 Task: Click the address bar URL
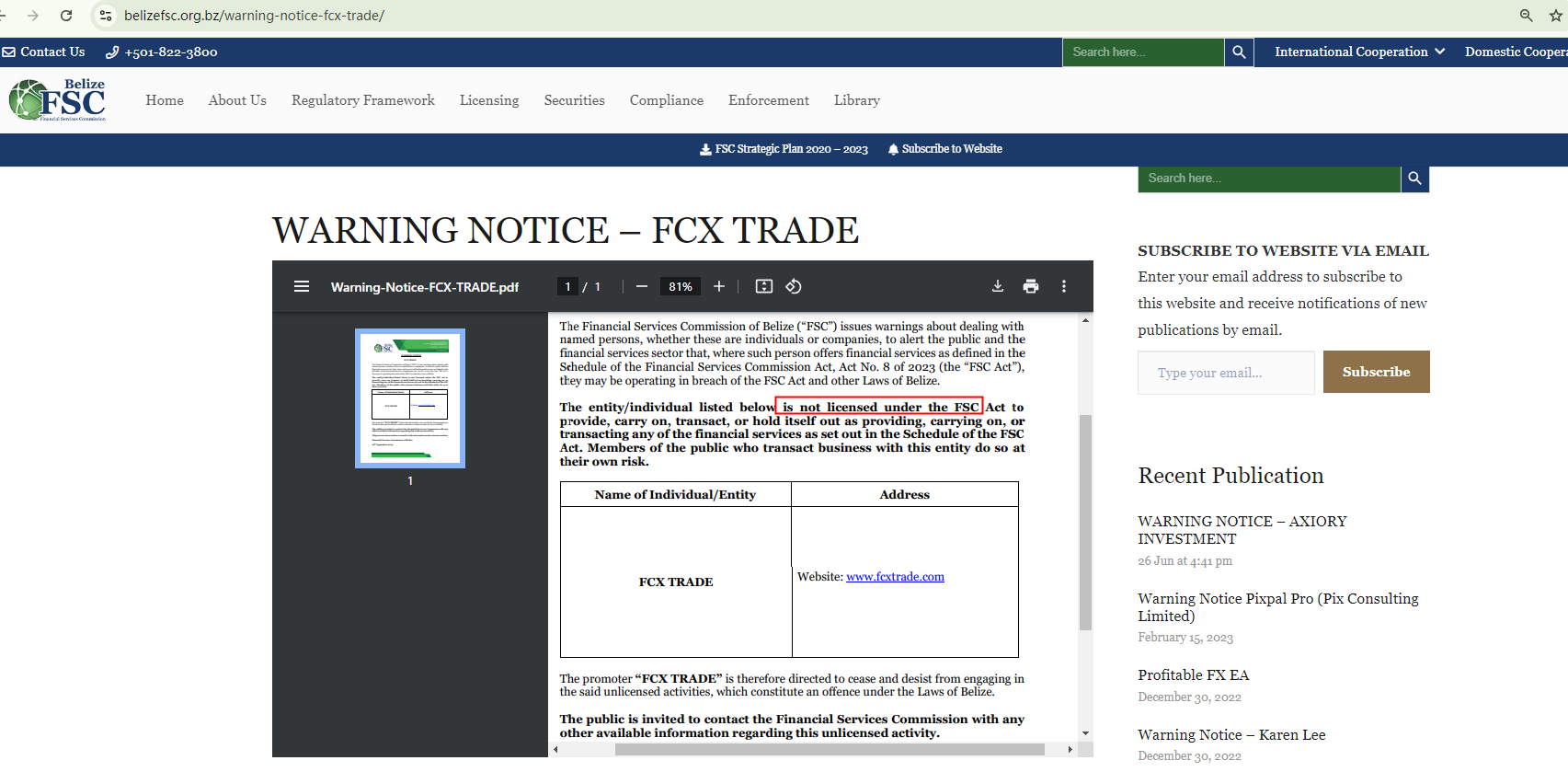pos(255,16)
